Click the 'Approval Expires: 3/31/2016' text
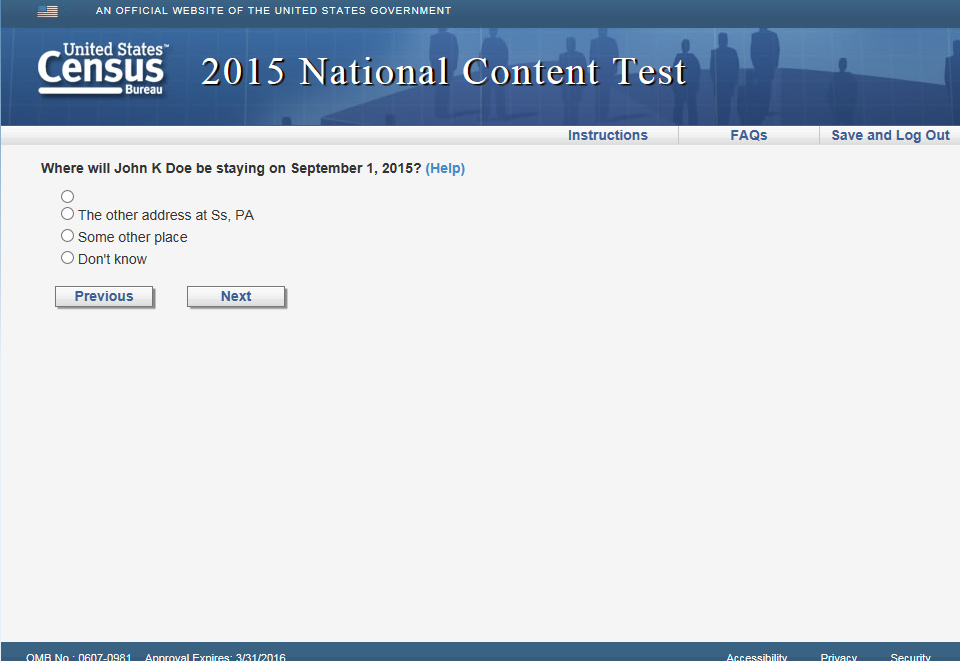 (x=215, y=657)
